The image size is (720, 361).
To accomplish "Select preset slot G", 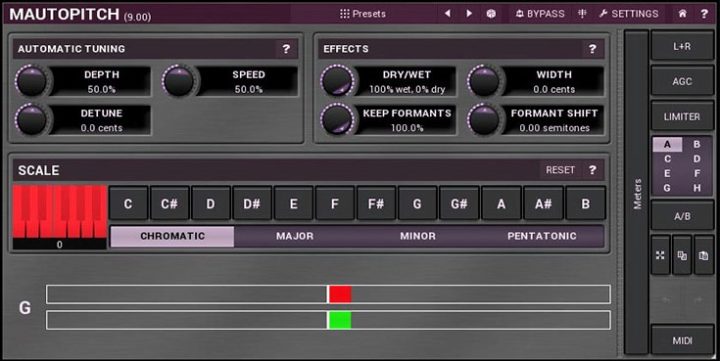I will tap(667, 188).
